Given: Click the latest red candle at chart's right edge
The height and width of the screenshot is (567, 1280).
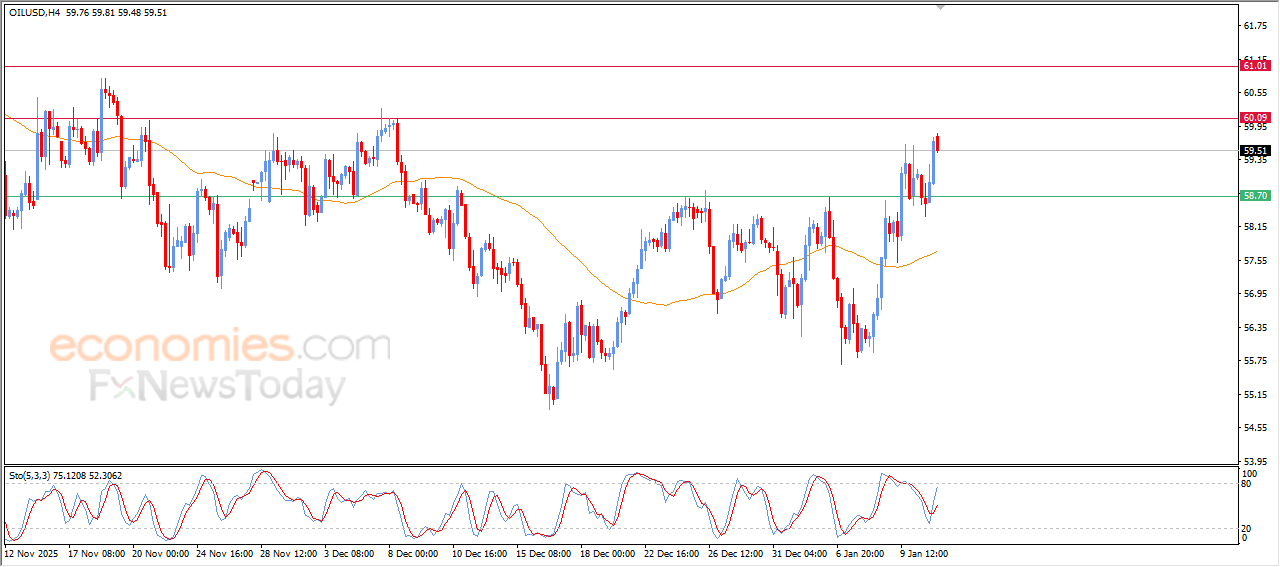Looking at the screenshot, I should (x=937, y=143).
